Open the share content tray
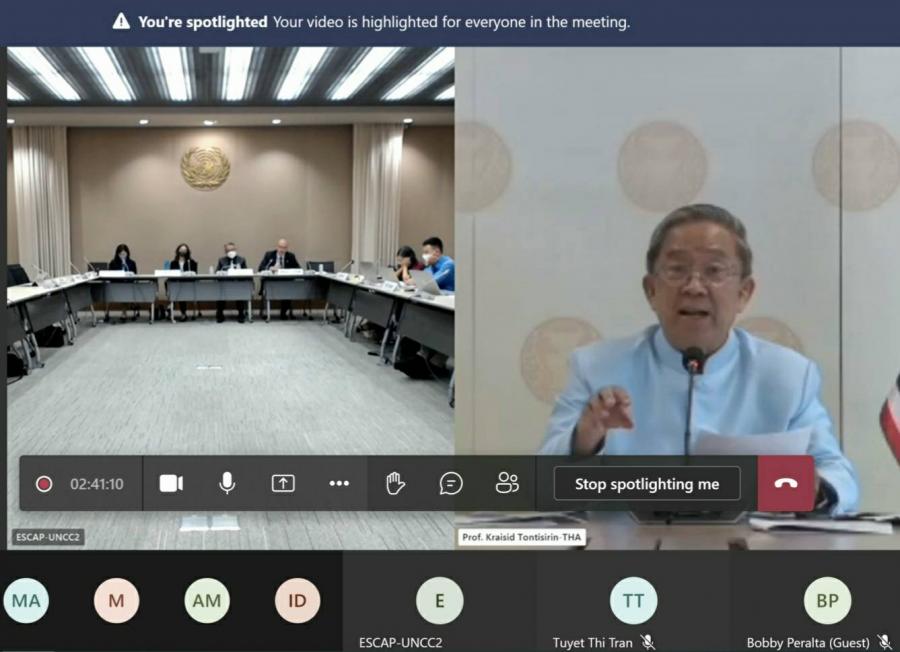The image size is (900, 652). 283,484
